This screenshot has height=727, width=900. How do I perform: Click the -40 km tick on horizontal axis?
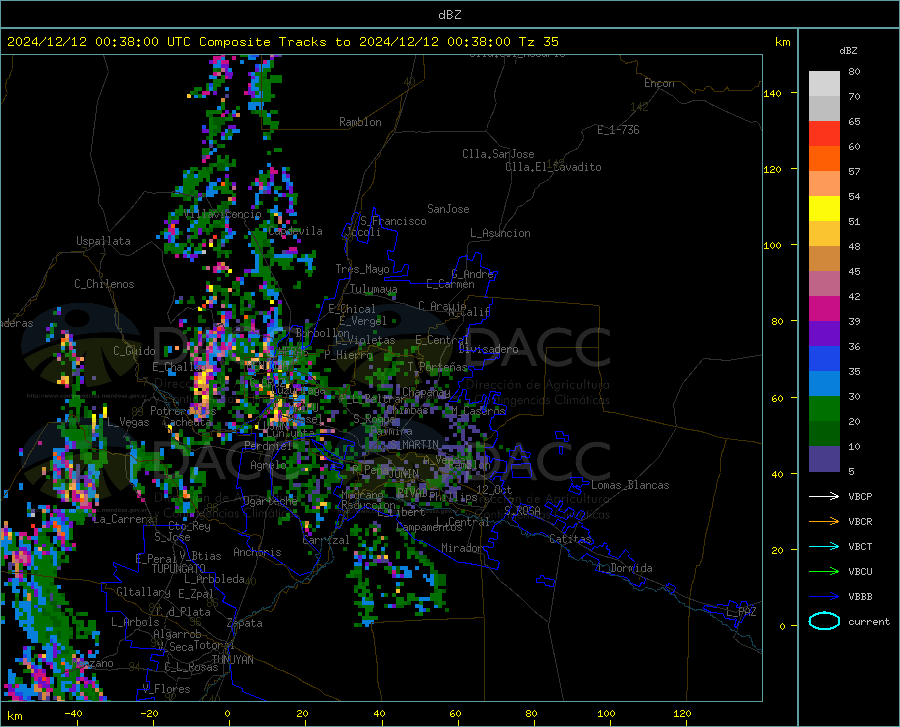[73, 713]
